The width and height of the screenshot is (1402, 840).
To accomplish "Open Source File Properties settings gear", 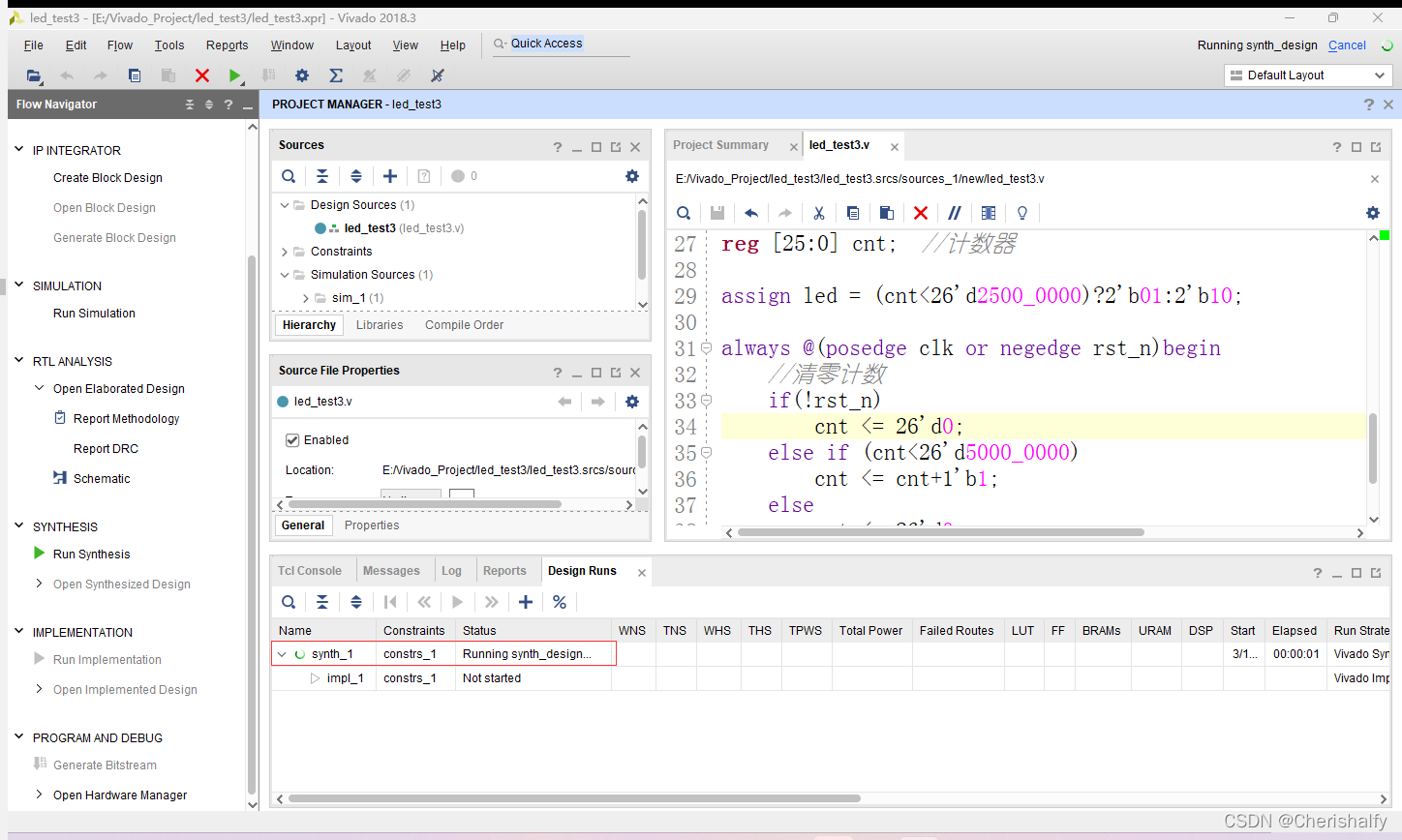I will (x=632, y=402).
